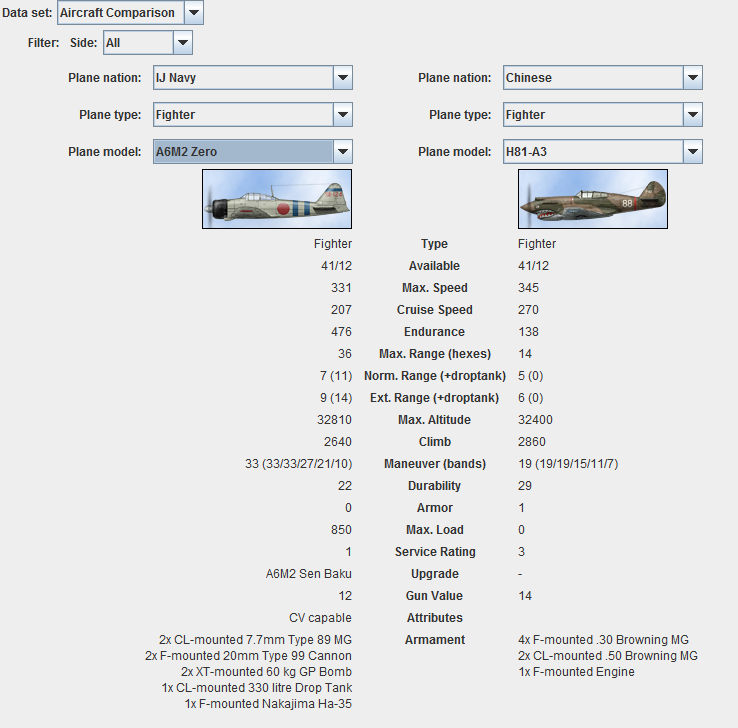Click the 'Armament' row label
738x728 pixels.
click(x=435, y=640)
